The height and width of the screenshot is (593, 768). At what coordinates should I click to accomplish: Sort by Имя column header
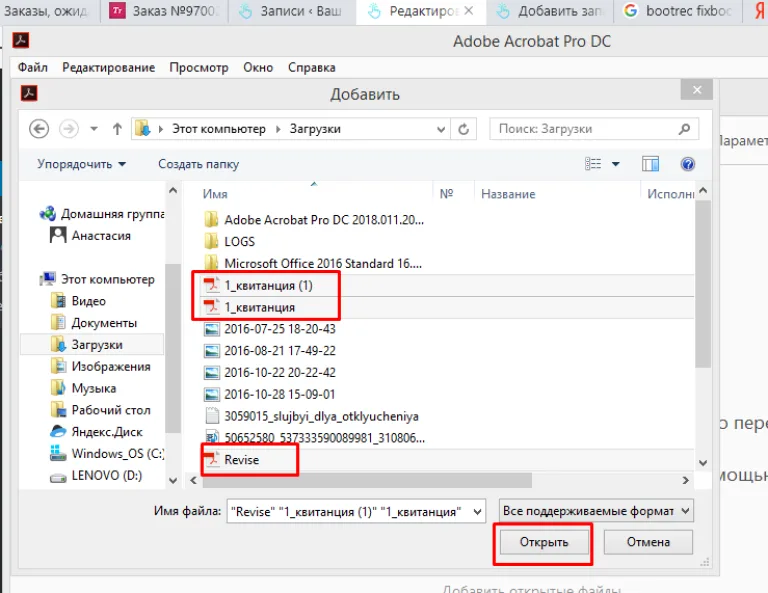(x=215, y=194)
